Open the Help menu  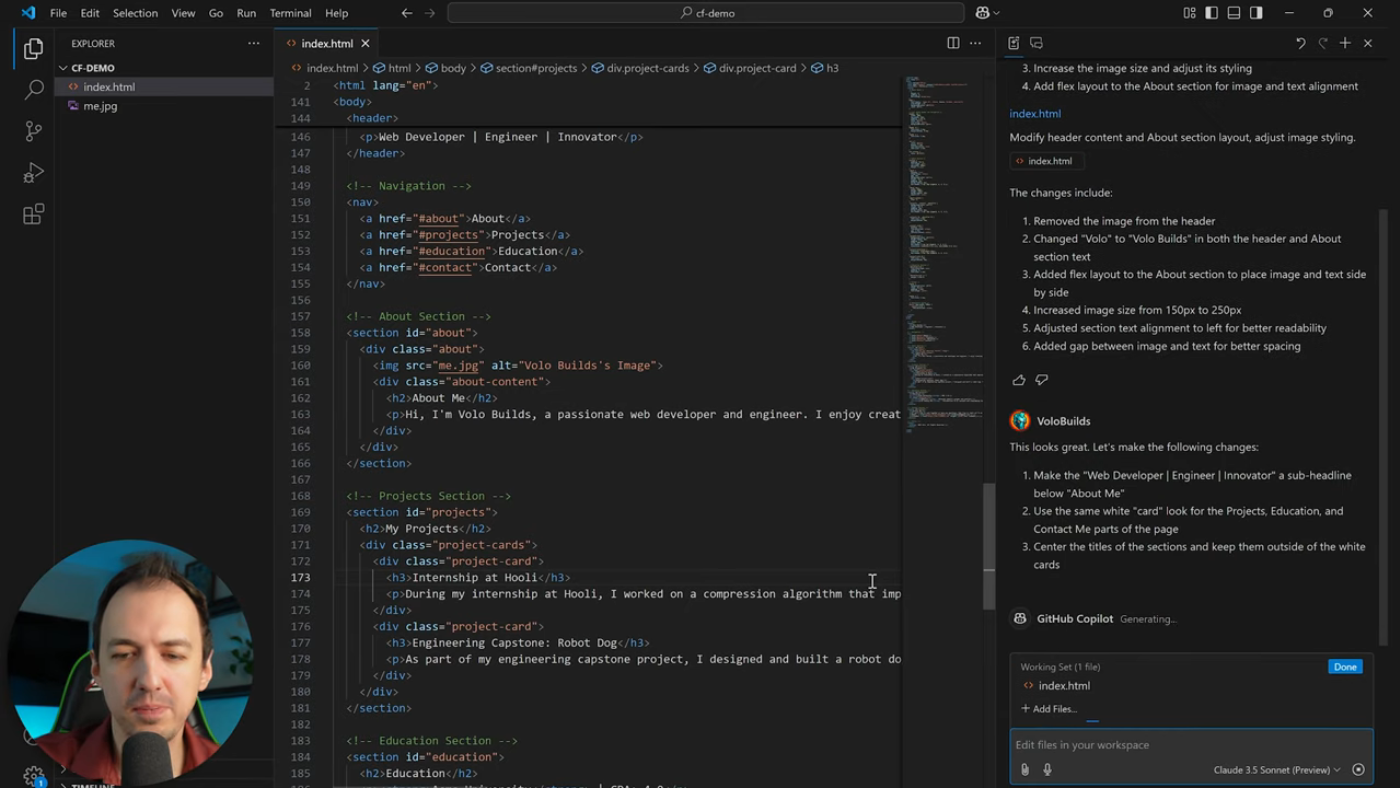click(337, 13)
